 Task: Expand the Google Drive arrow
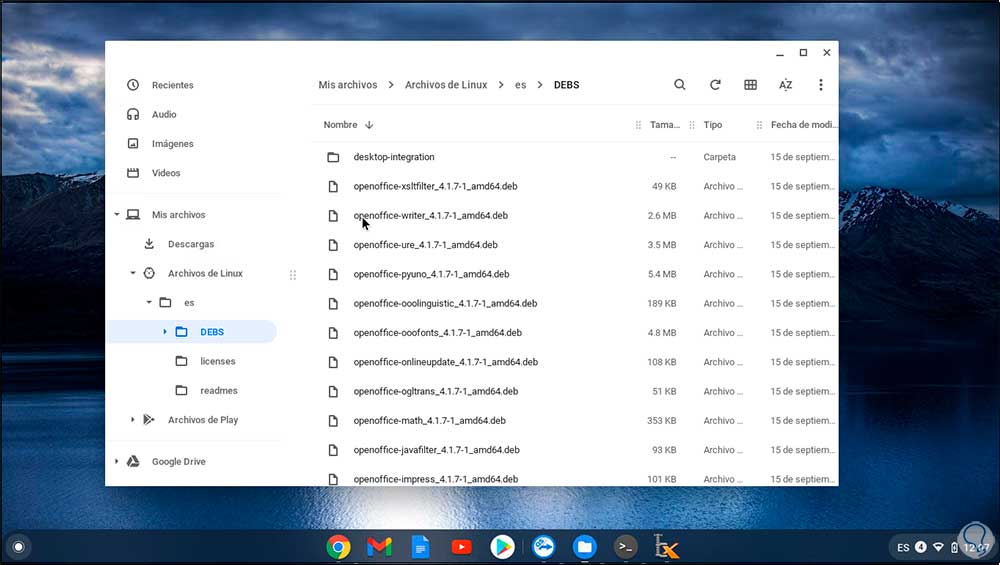click(117, 461)
